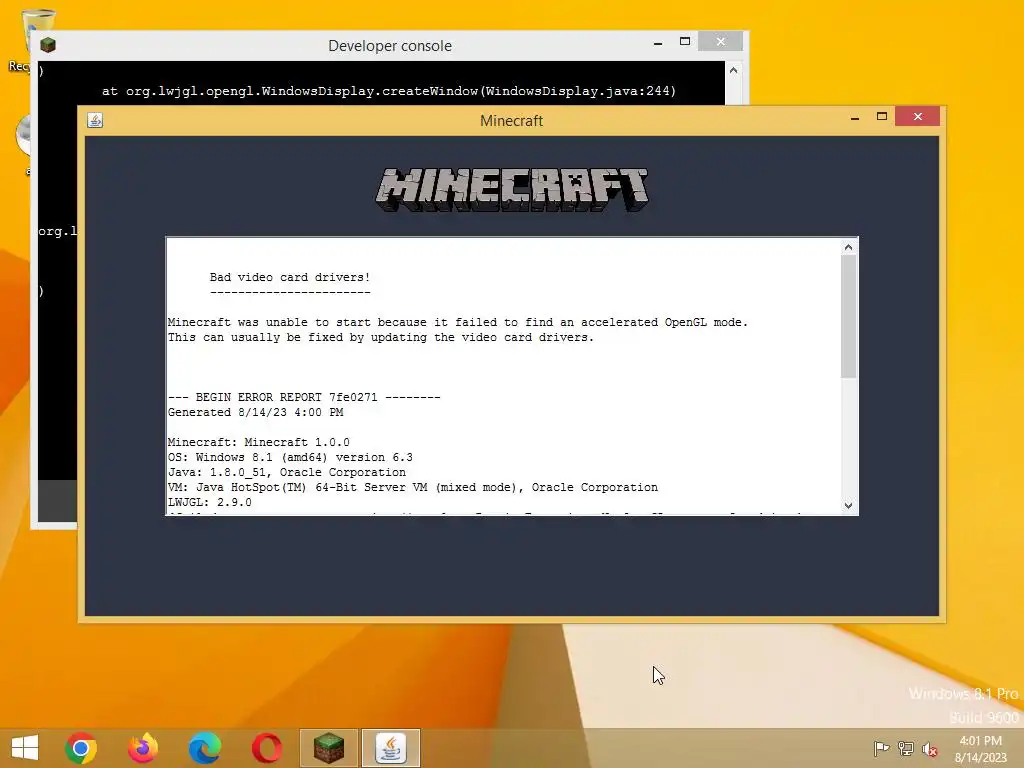Click 'OS: Windows 8.1 (amd64)' line
Screen dimensions: 1024x768
click(290, 457)
